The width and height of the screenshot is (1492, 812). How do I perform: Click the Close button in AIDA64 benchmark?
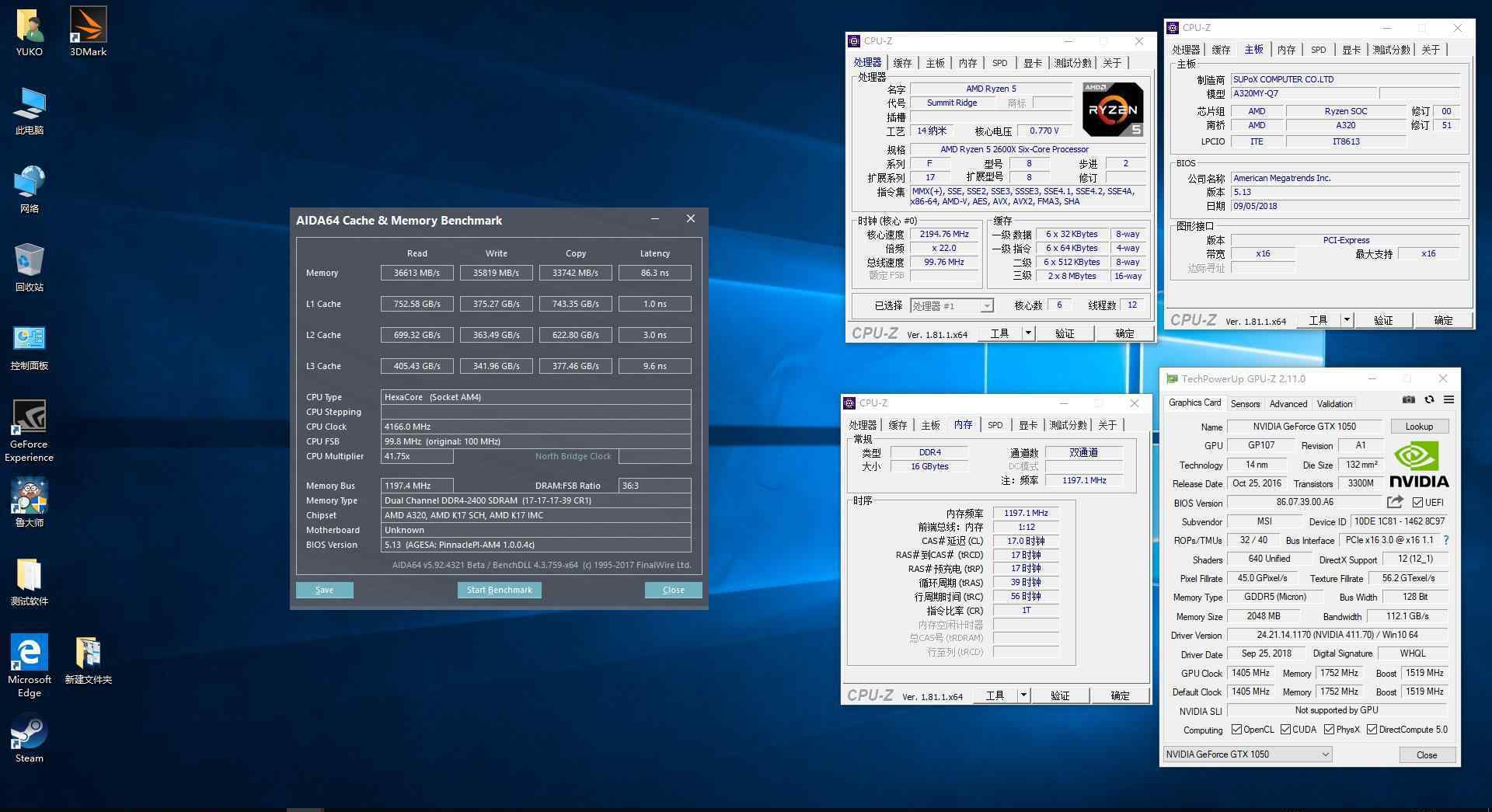[x=674, y=591]
